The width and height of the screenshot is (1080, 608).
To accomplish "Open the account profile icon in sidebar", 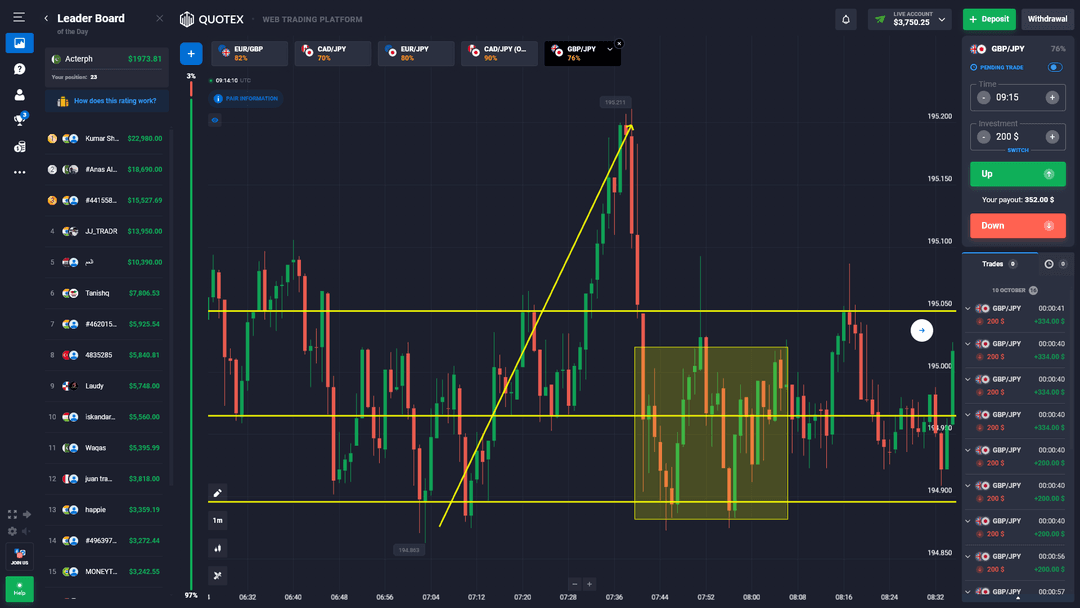I will (x=19, y=95).
